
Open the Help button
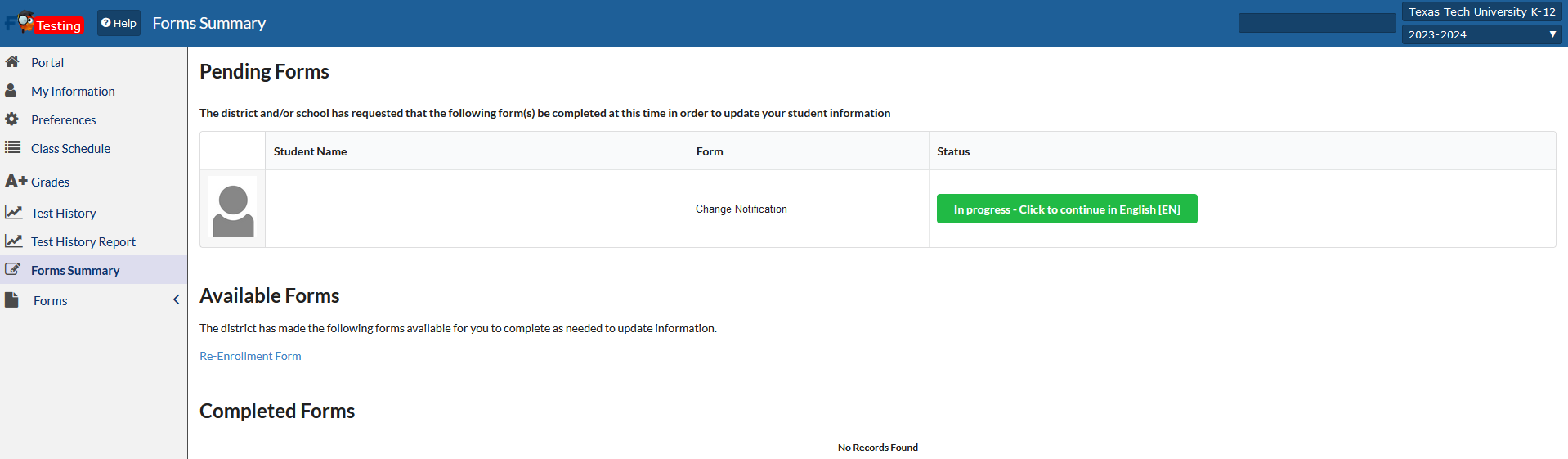(119, 23)
